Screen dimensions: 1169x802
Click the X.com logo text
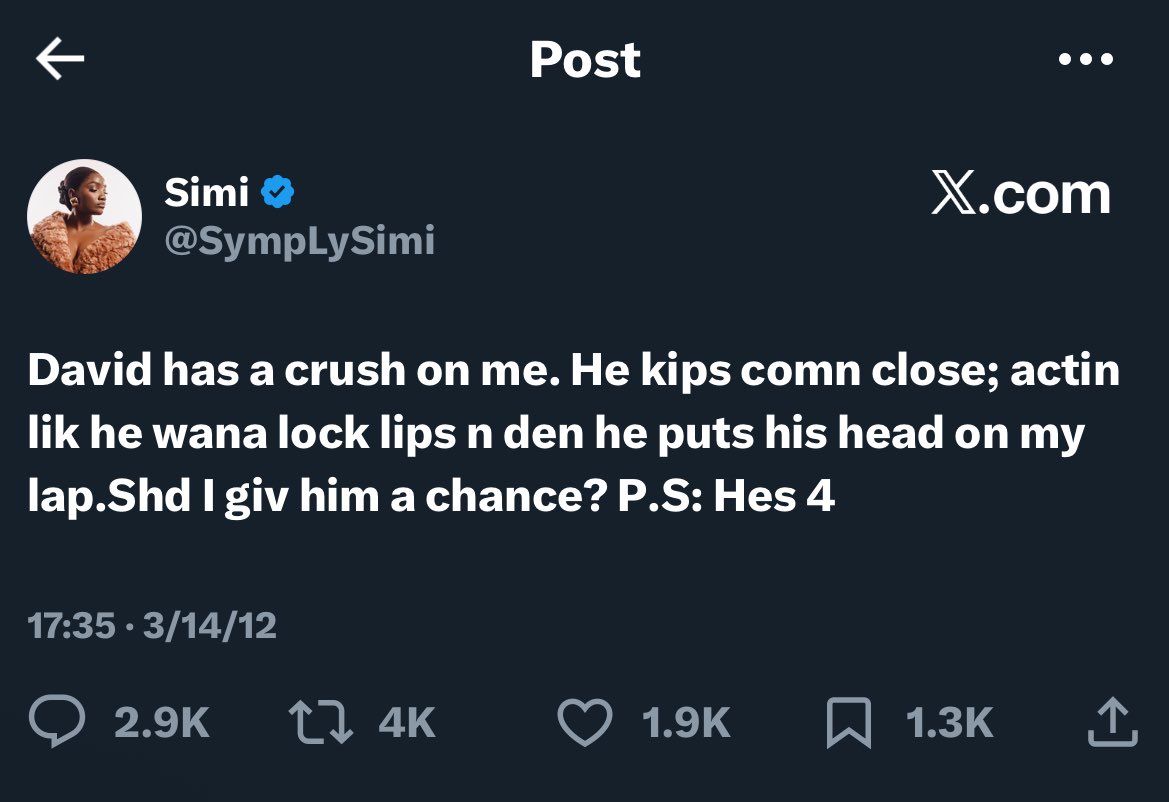(x=1020, y=194)
